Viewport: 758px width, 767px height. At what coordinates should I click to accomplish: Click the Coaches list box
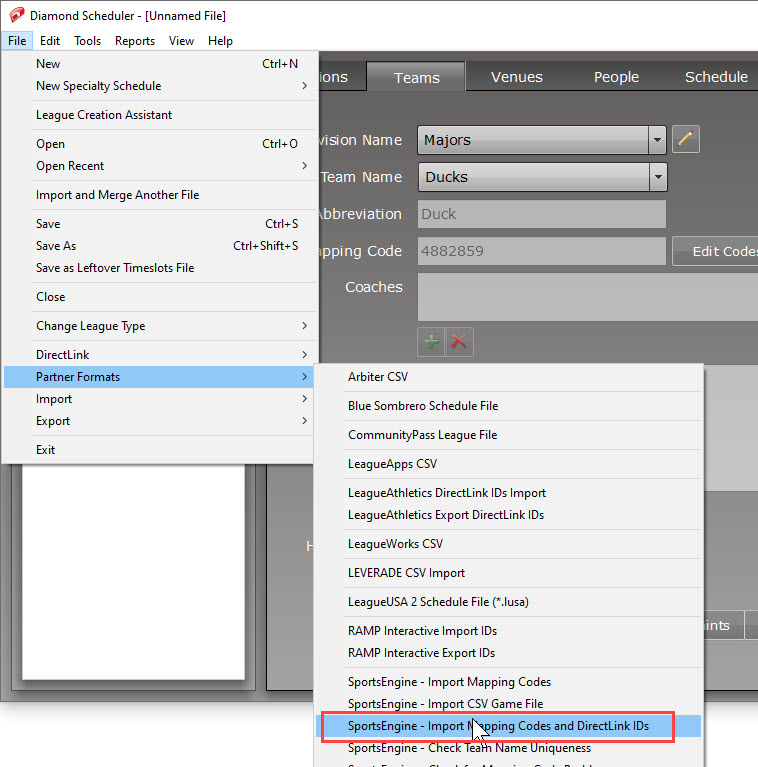(x=588, y=297)
